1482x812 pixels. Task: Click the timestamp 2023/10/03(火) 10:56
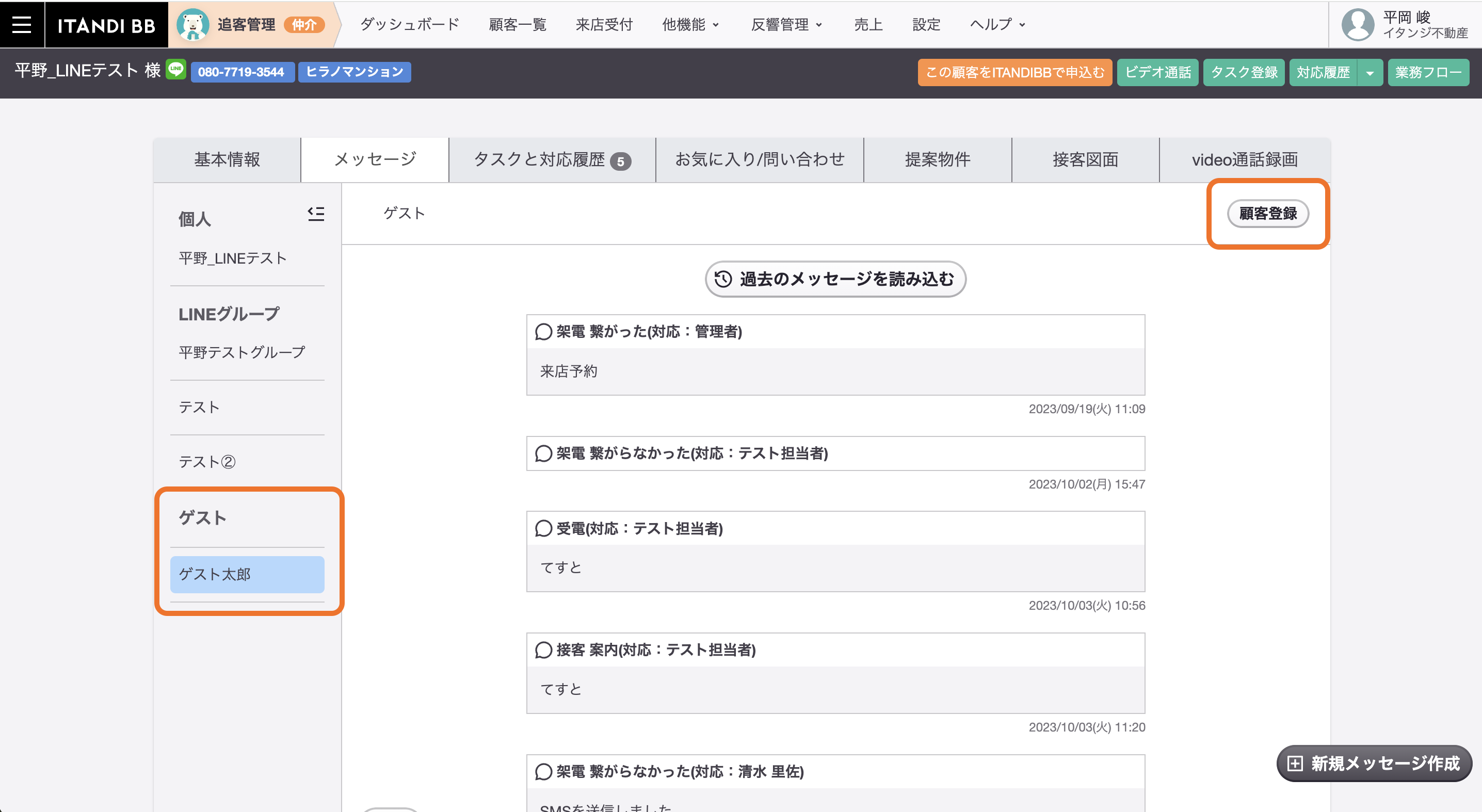pyautogui.click(x=1087, y=606)
